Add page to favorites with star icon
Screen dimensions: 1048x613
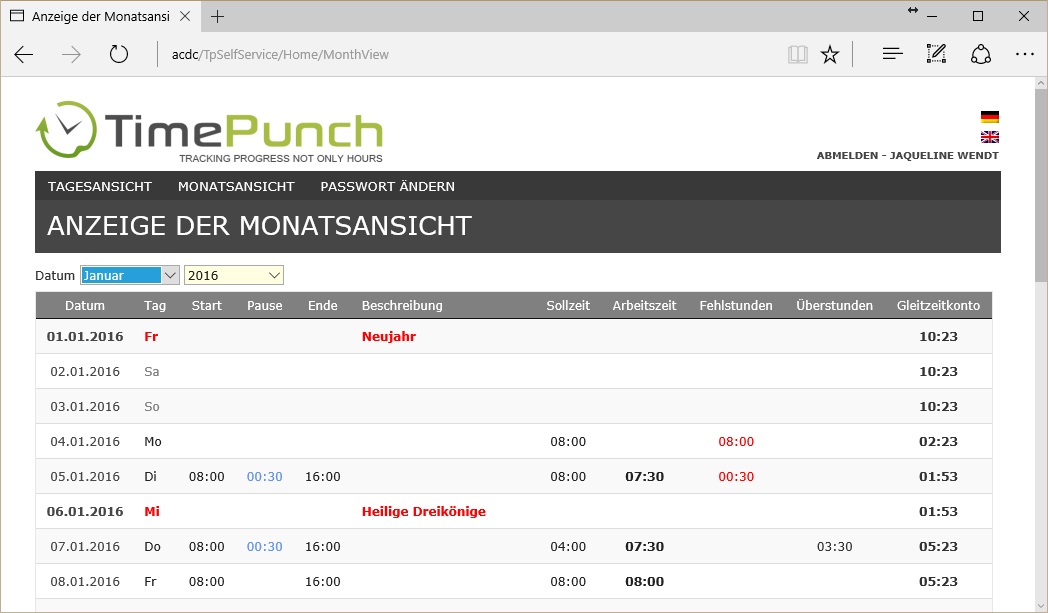(x=830, y=55)
